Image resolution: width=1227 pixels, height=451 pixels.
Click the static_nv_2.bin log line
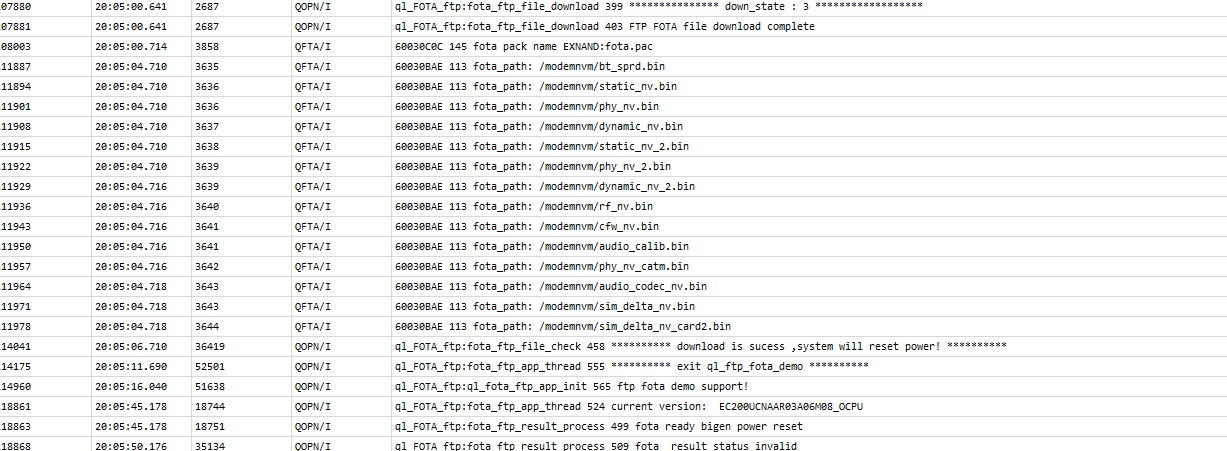[x=542, y=146]
